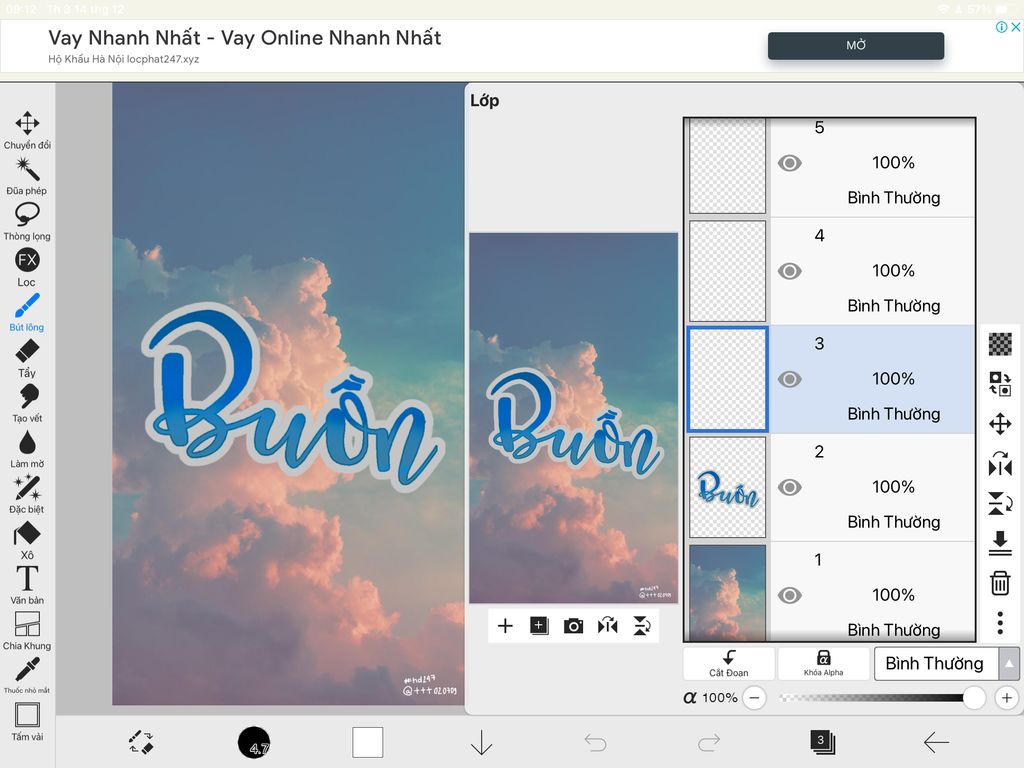The width and height of the screenshot is (1024, 768).
Task: Select the Tẩy eraser tool
Action: (x=27, y=359)
